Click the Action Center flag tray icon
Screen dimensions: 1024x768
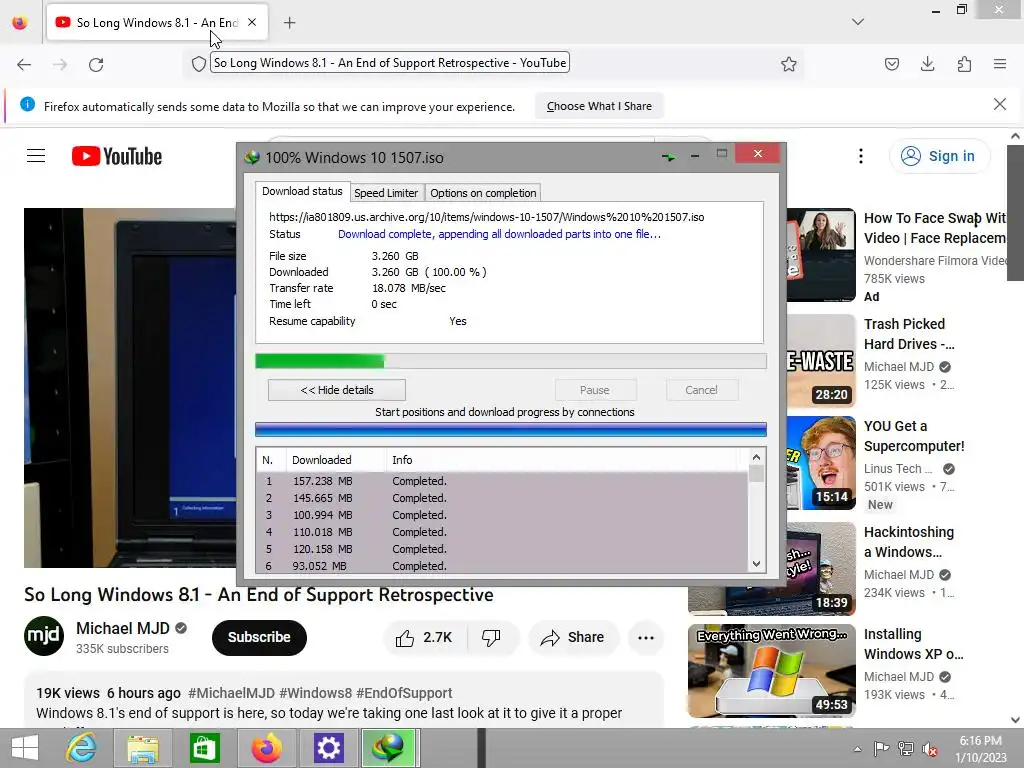[881, 748]
